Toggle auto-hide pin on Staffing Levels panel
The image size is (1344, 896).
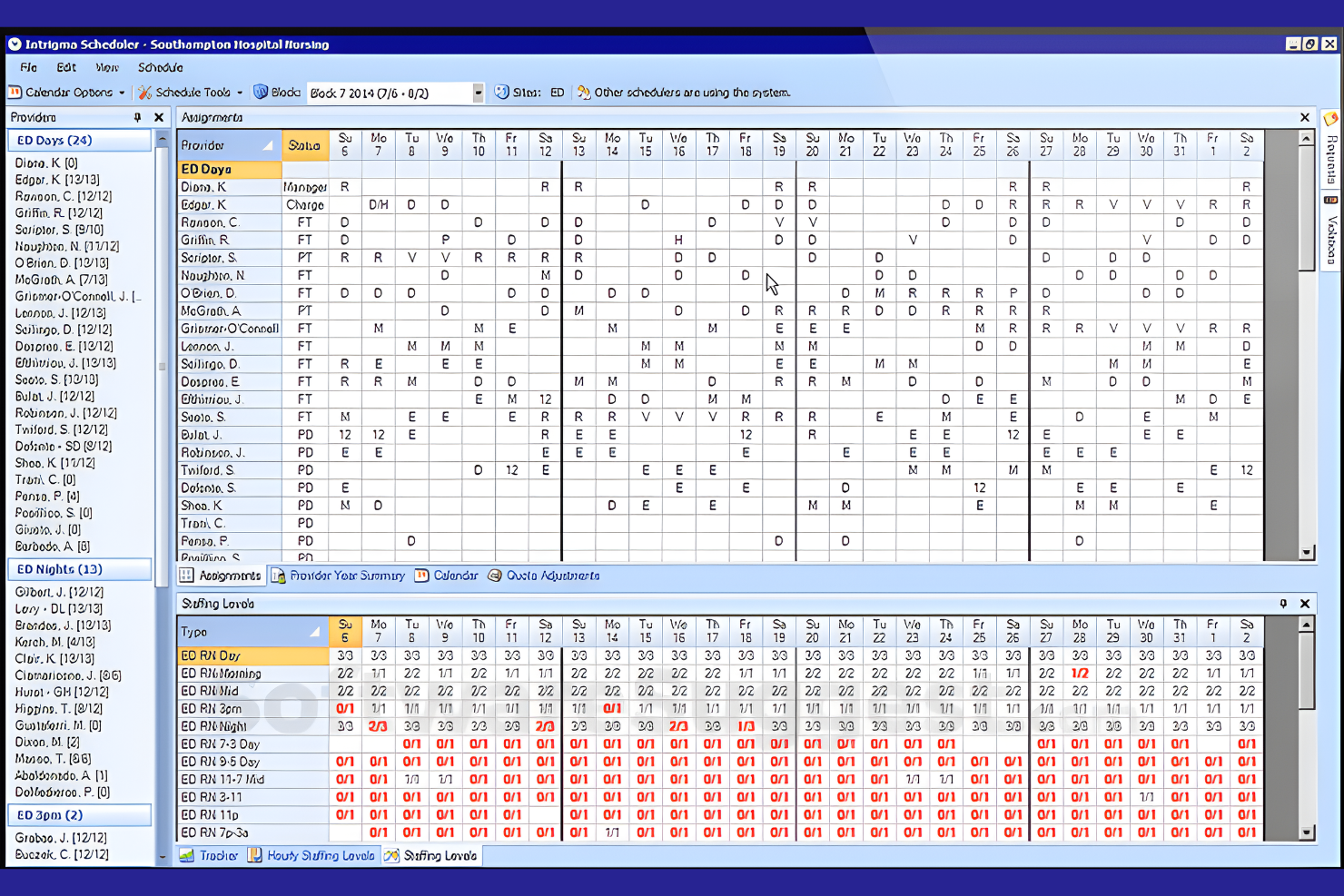tap(1283, 603)
